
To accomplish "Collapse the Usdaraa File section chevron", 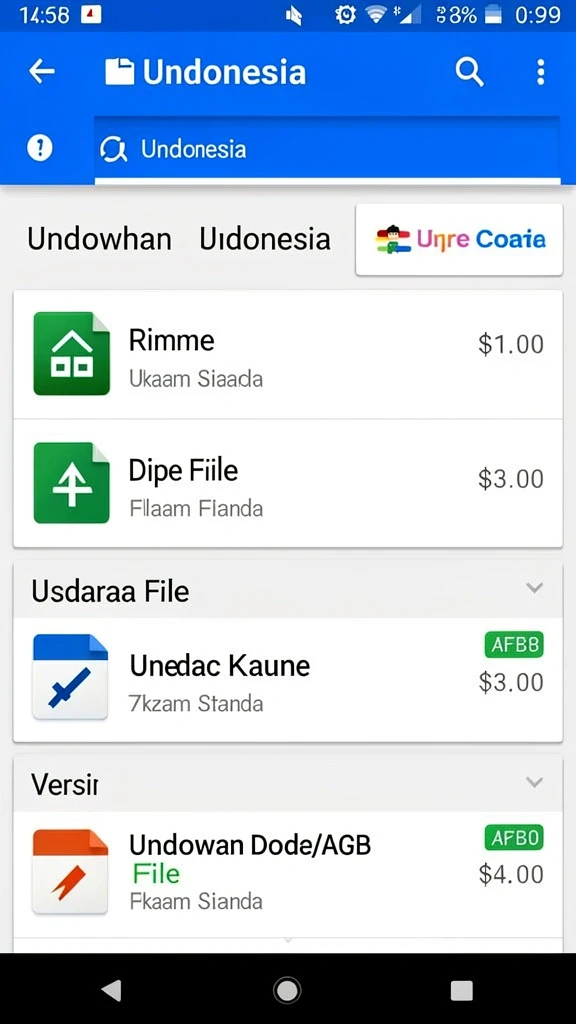I will 534,588.
